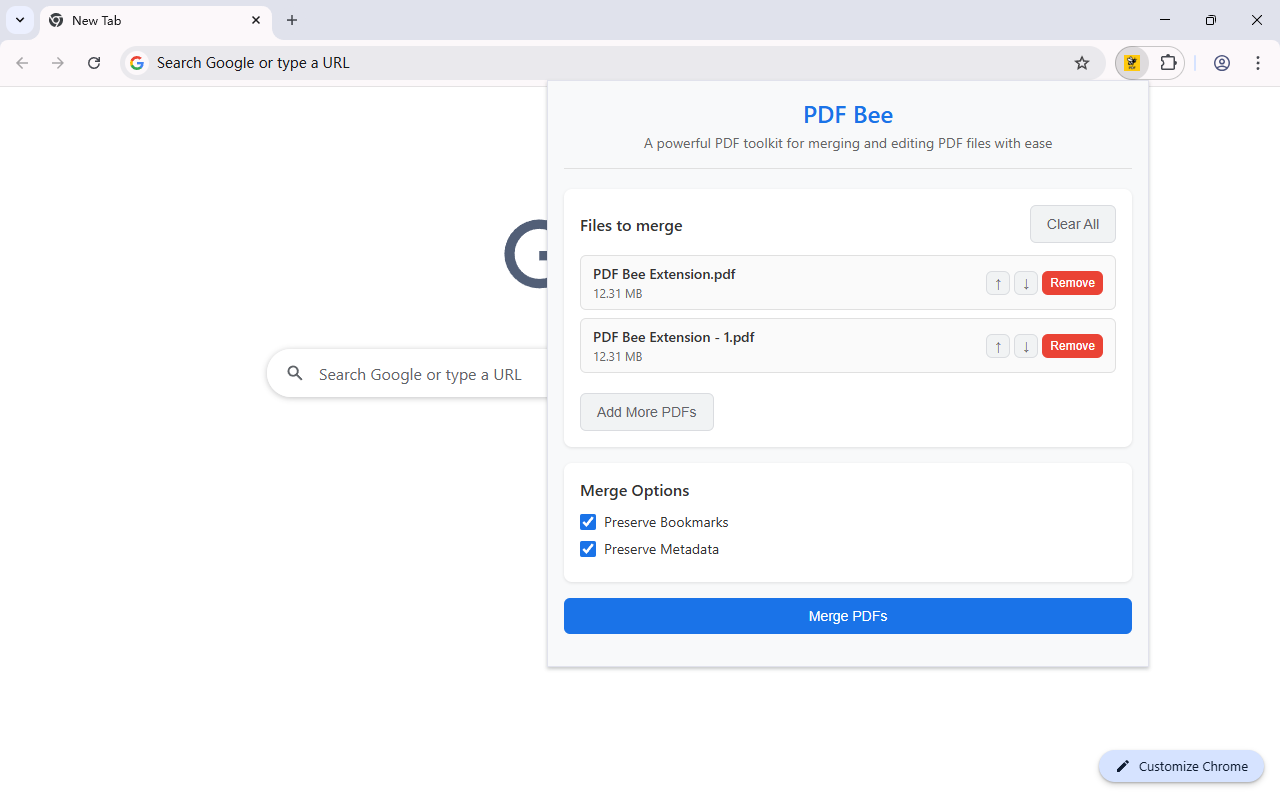Bookmark this tab with the star icon
1280x800 pixels.
pyautogui.click(x=1082, y=63)
